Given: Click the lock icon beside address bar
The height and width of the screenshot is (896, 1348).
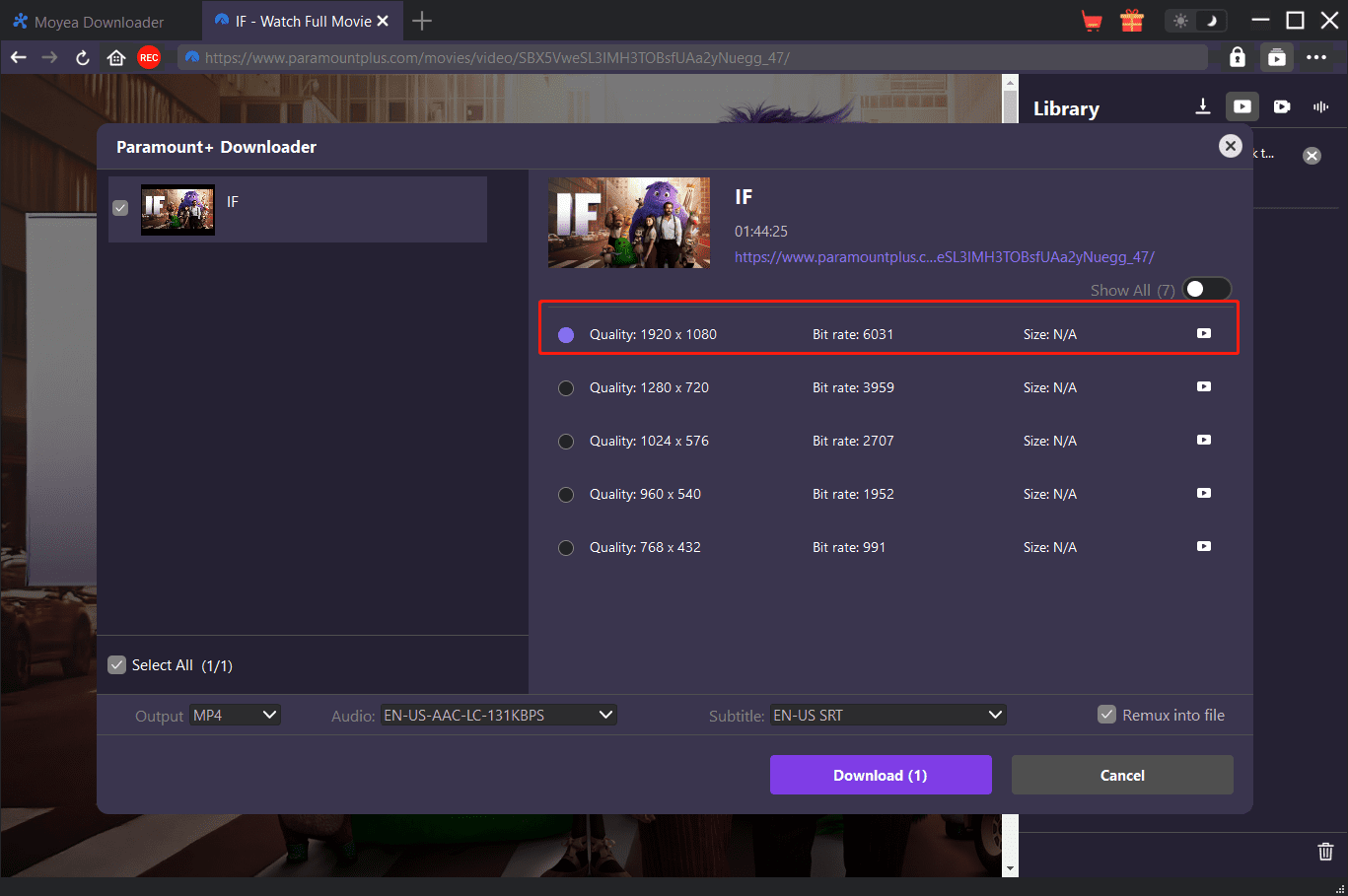Looking at the screenshot, I should (1238, 58).
